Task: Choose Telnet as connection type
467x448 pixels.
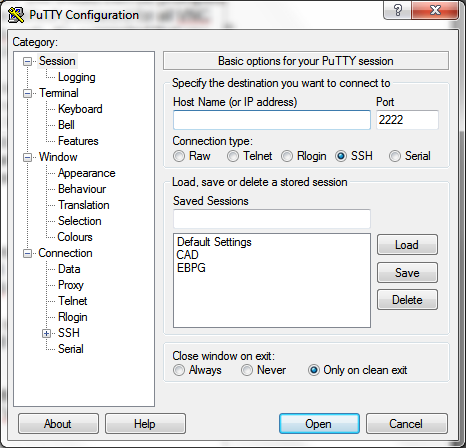Action: pos(233,156)
